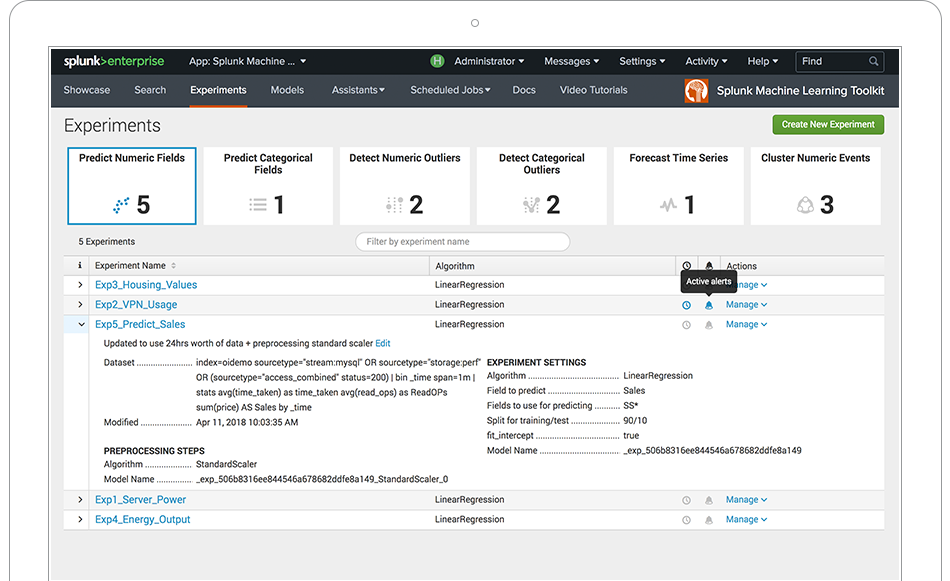Open the Exp2_VPN_Usage experiment link
The height and width of the screenshot is (581, 950).
pyautogui.click(x=136, y=305)
